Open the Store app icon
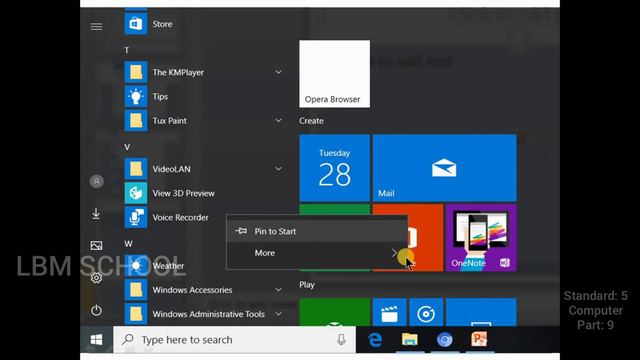Viewport: 640px width, 360px height. click(x=136, y=24)
